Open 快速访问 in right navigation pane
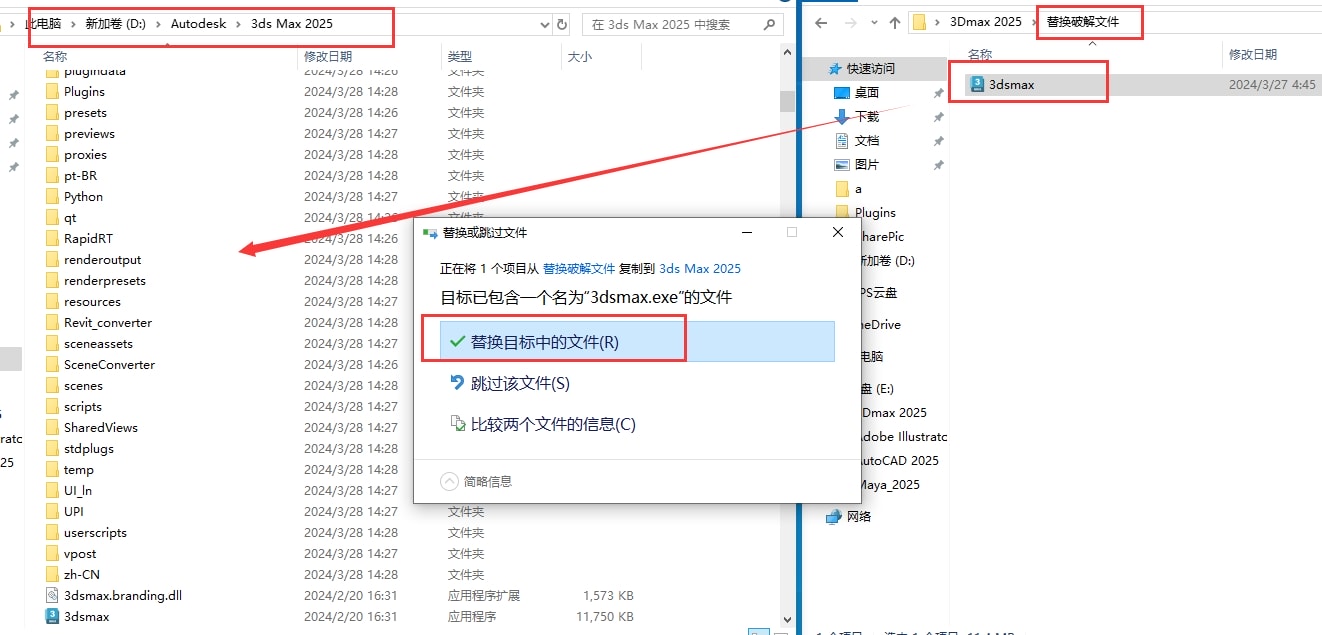 pyautogui.click(x=871, y=68)
